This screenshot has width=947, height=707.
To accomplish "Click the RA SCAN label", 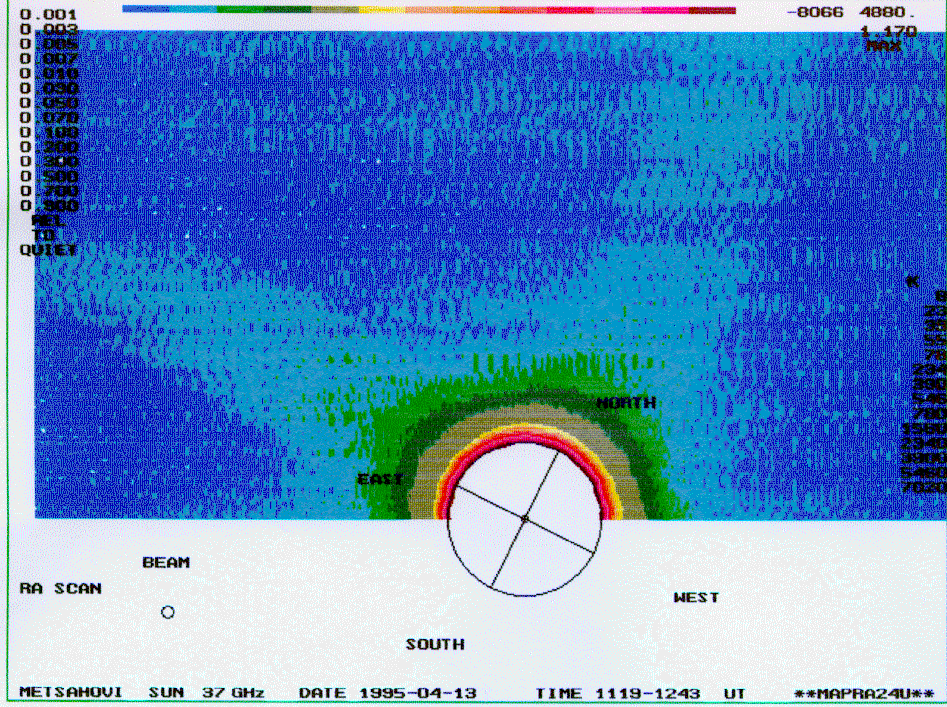I will coord(60,589).
